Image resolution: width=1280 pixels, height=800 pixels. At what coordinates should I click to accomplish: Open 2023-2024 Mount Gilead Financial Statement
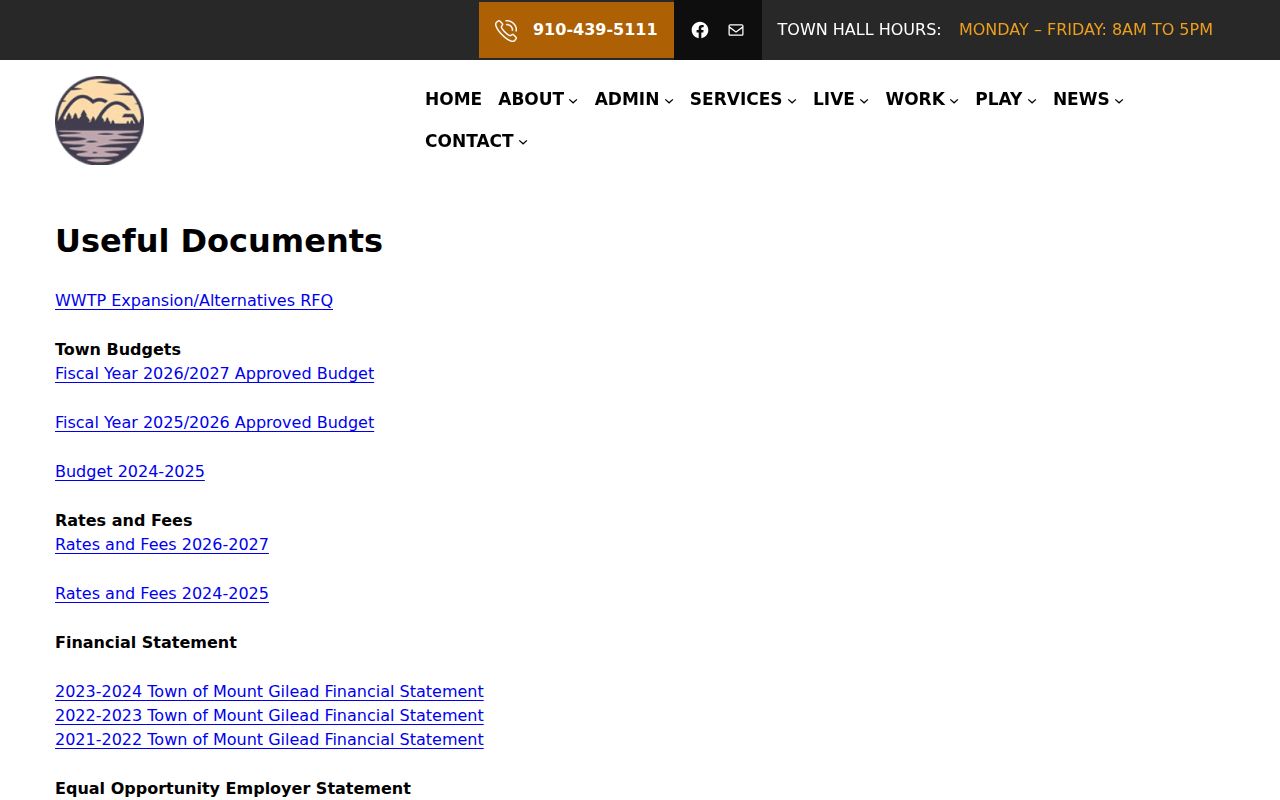pos(269,692)
